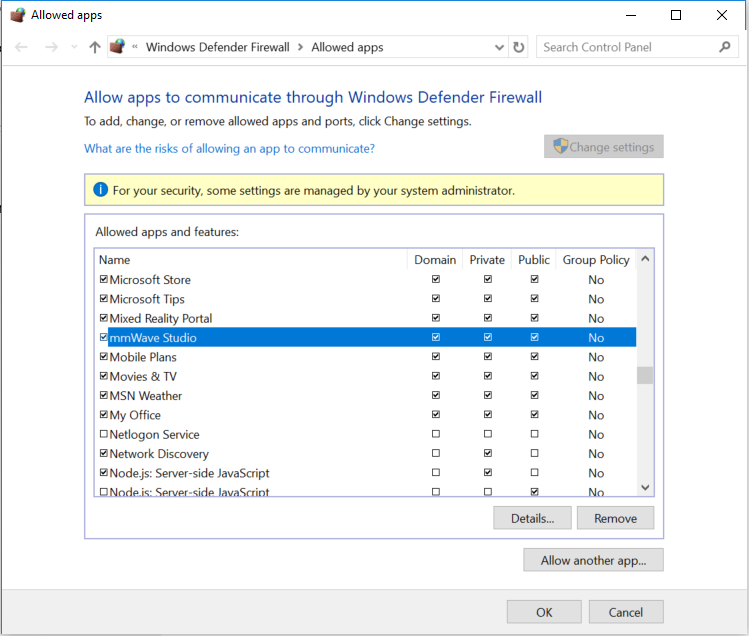Click Allowed apps breadcrumb segment

[347, 47]
